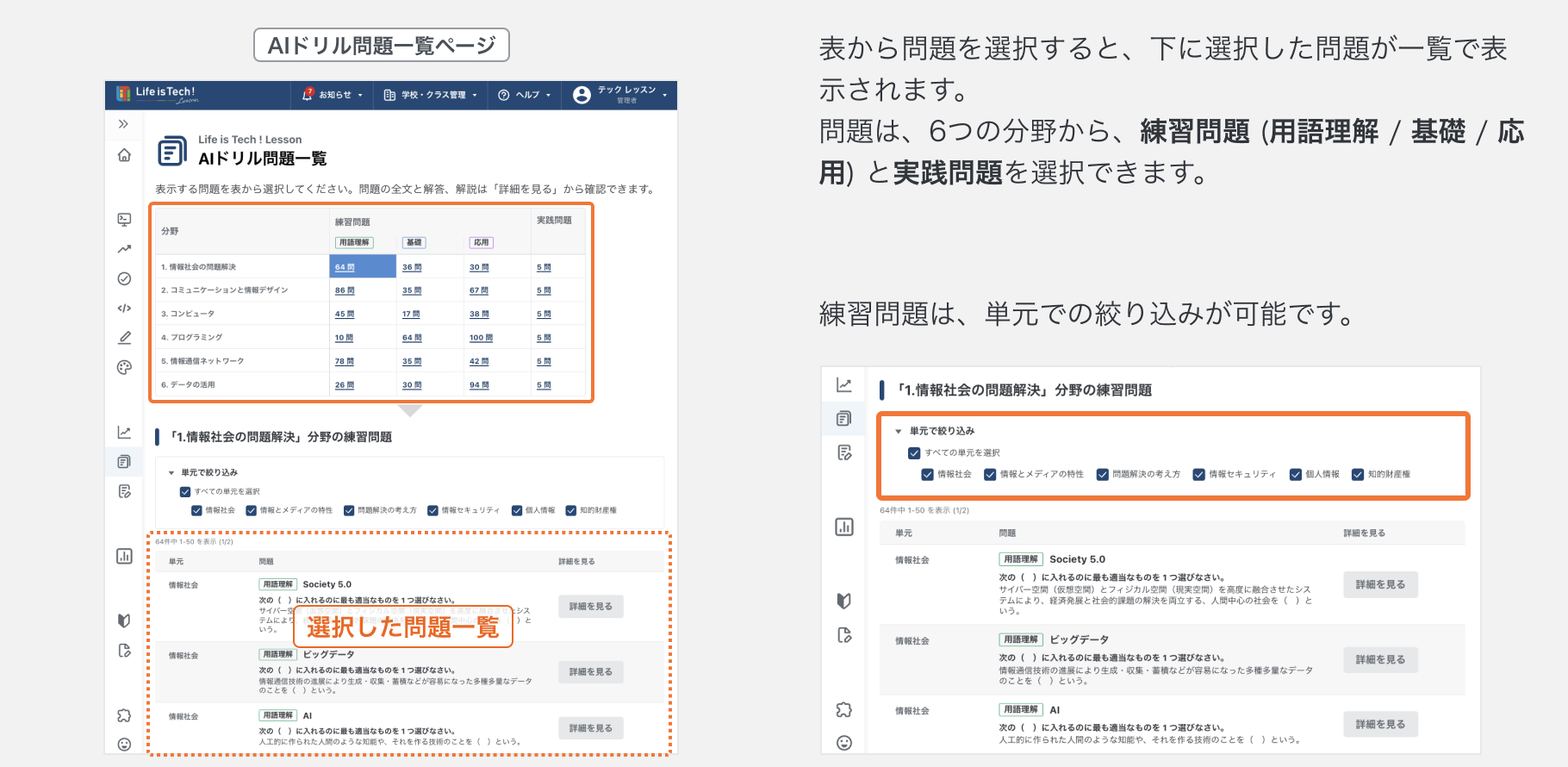This screenshot has width=1568, height=767.
Task: Select drill-list icon in right screenshot sidebar
Action: tap(844, 419)
